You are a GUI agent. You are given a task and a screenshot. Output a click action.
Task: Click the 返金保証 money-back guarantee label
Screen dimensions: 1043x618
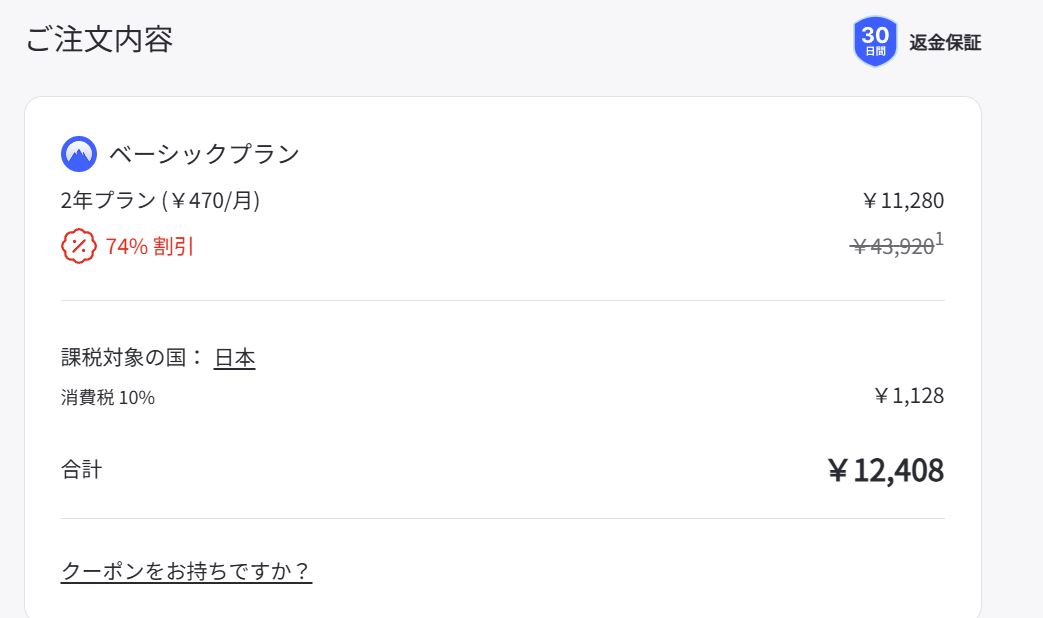(x=945, y=43)
